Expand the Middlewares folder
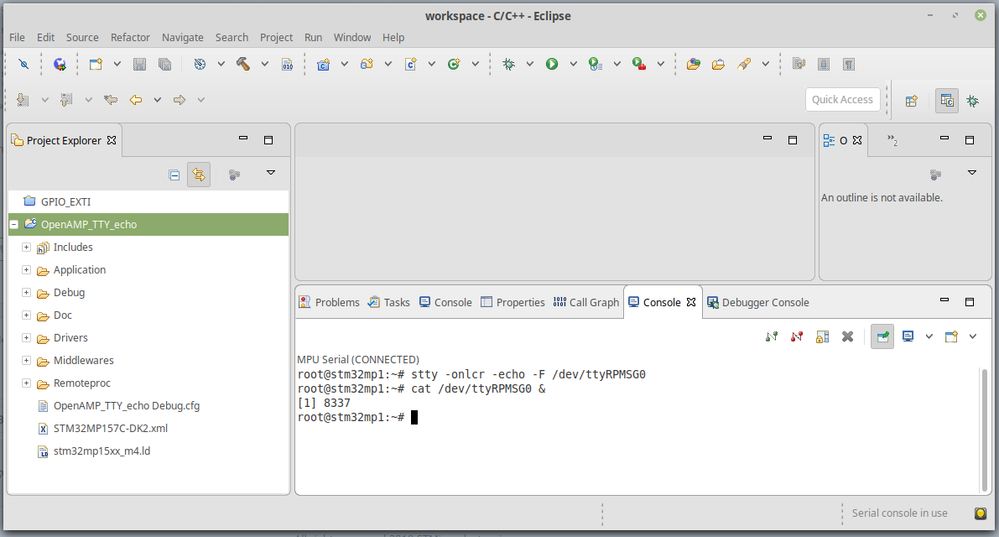This screenshot has height=537, width=999. (x=26, y=360)
